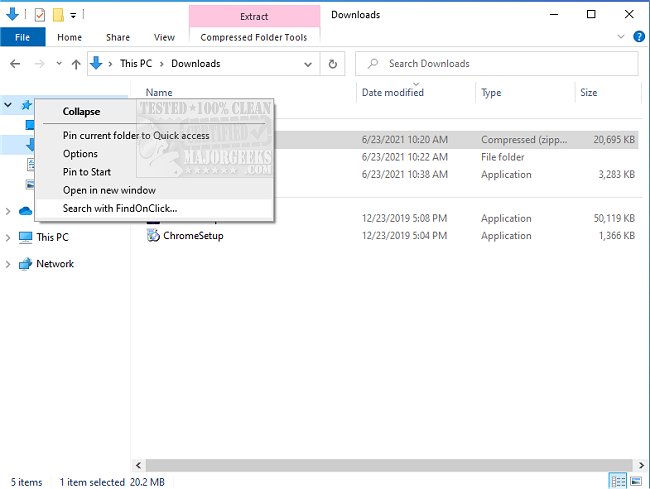Viewport: 650px width, 489px height.
Task: Switch to the View ribbon tab
Action: (164, 37)
